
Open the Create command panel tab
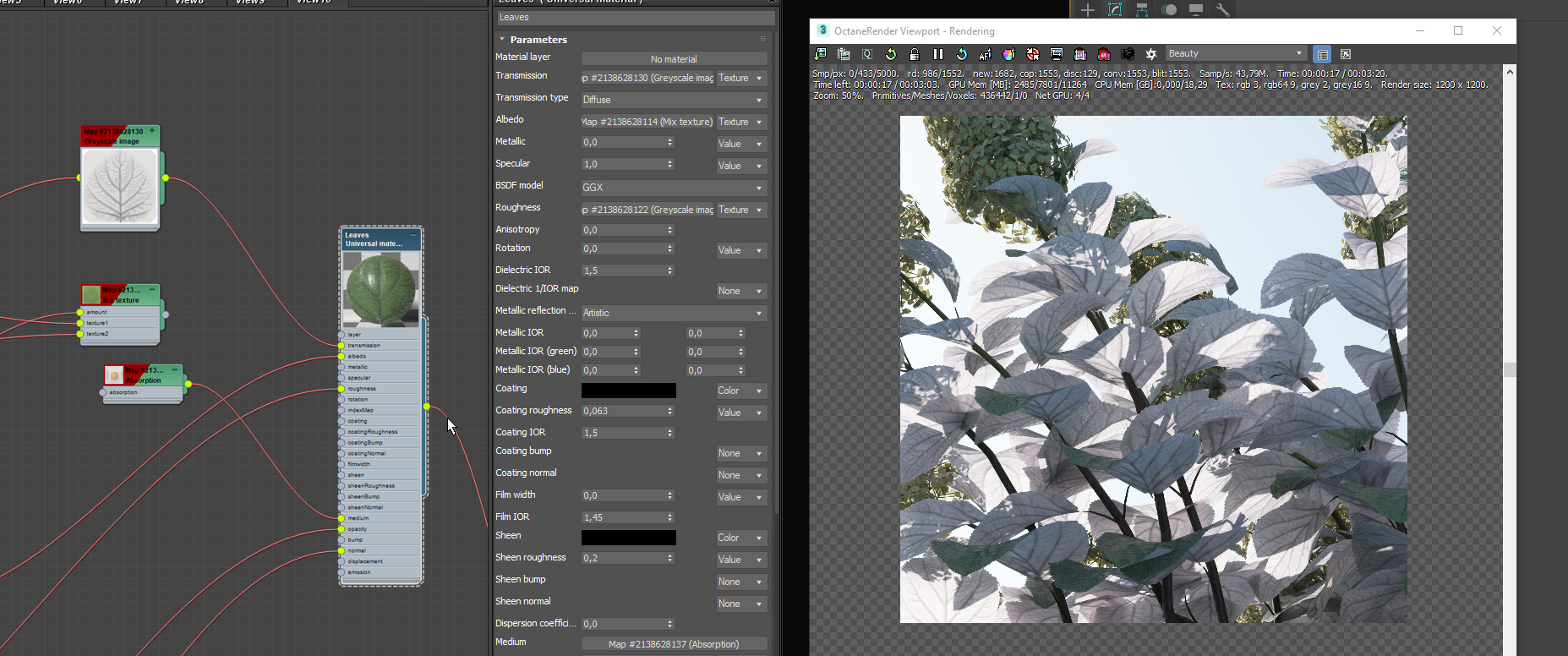tap(1088, 9)
